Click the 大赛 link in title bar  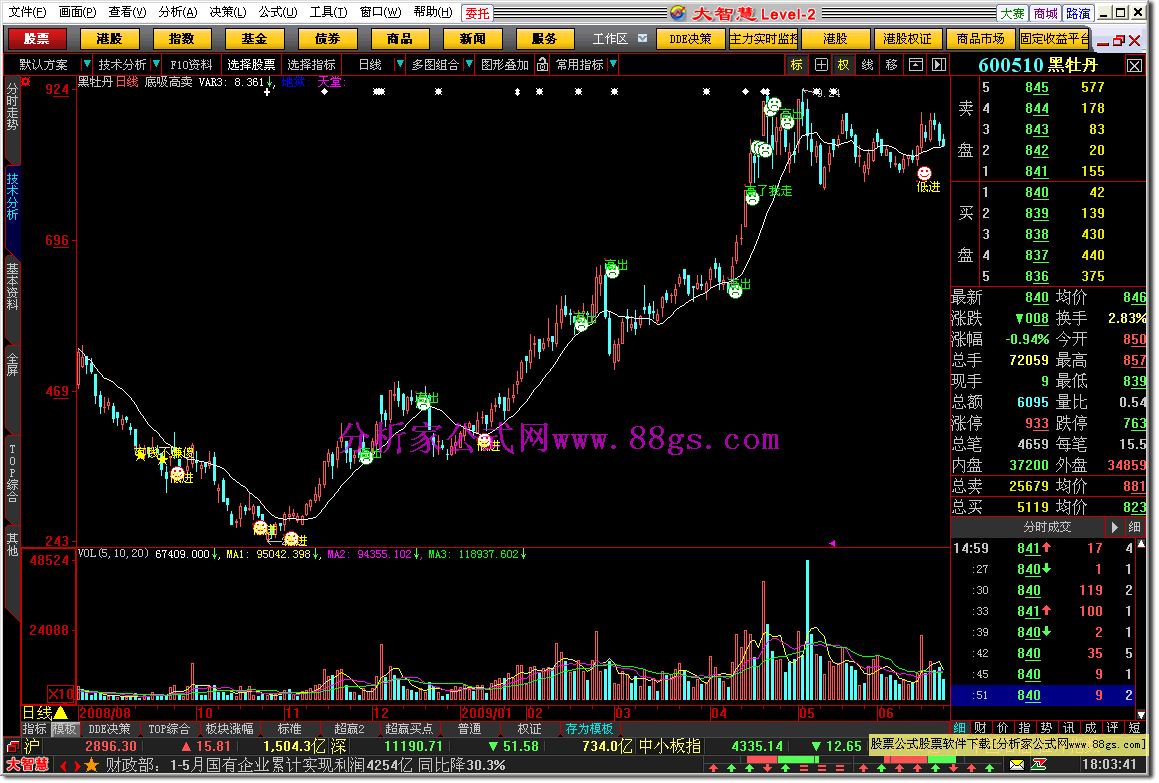click(x=1013, y=13)
